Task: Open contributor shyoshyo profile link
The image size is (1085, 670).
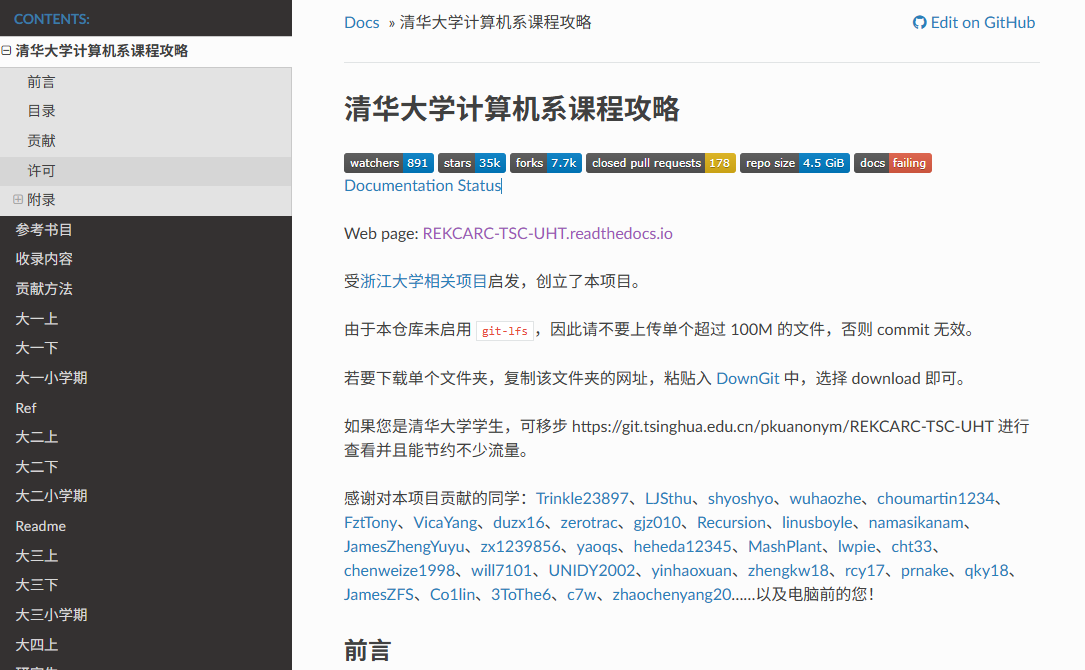Action: [x=740, y=498]
